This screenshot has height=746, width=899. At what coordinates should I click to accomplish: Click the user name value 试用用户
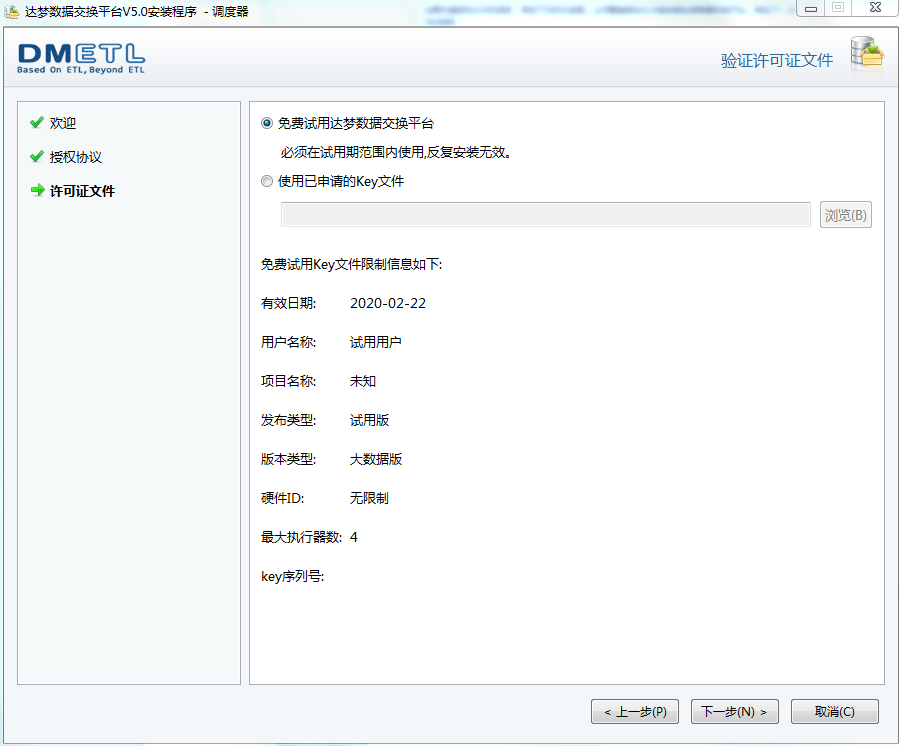[376, 342]
